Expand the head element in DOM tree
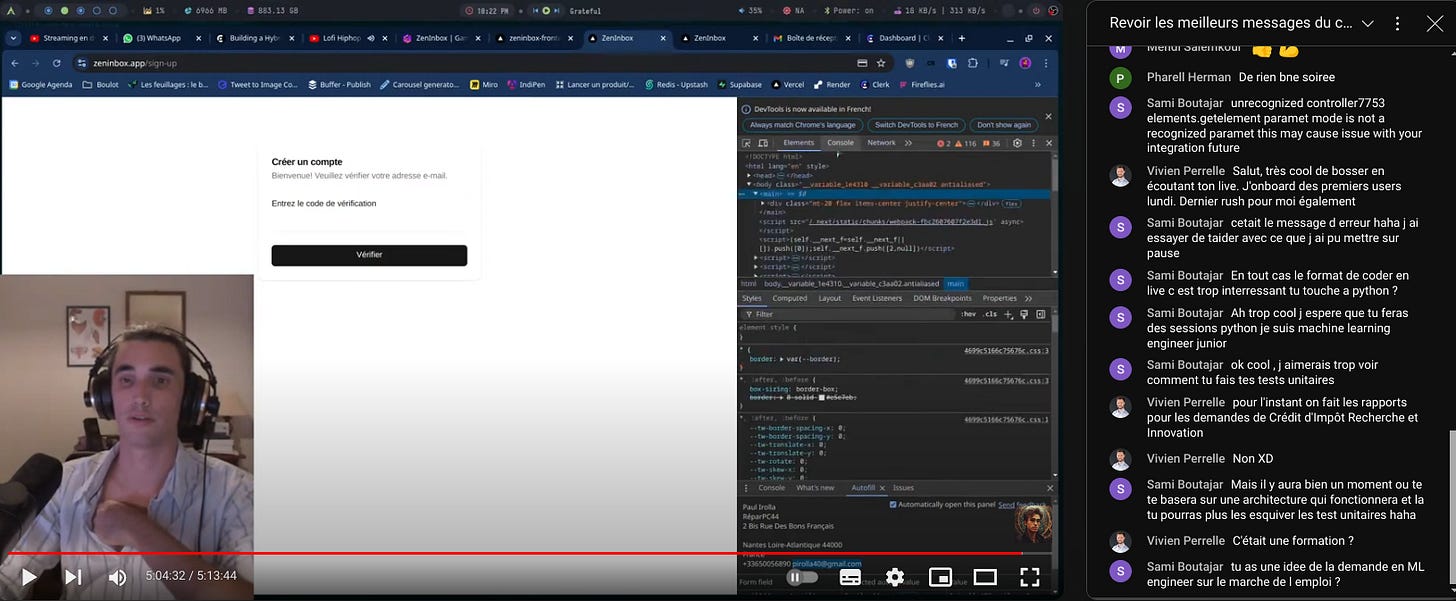Screen dimensions: 1456x601 (750, 175)
